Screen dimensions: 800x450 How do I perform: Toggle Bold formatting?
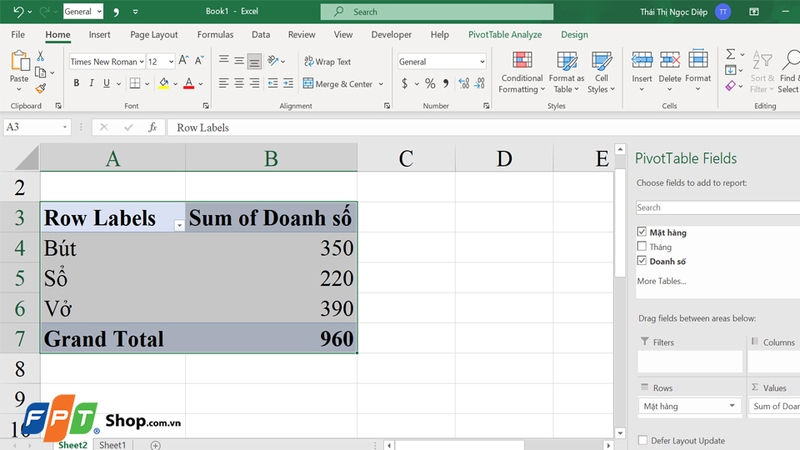[x=76, y=83]
